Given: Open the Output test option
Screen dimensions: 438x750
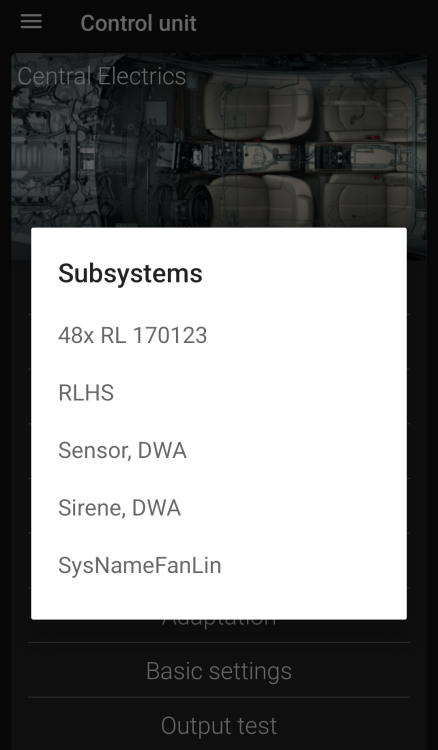Looking at the screenshot, I should pos(219,725).
